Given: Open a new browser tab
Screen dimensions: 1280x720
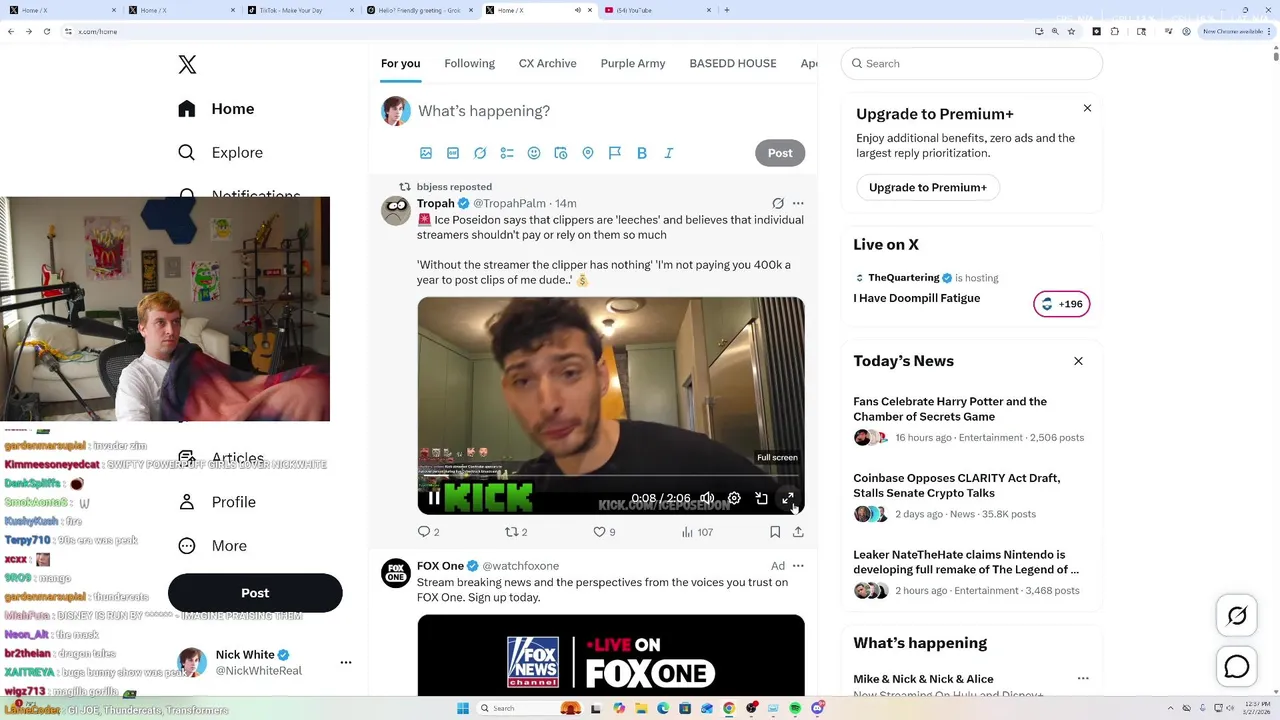Looking at the screenshot, I should 726,10.
